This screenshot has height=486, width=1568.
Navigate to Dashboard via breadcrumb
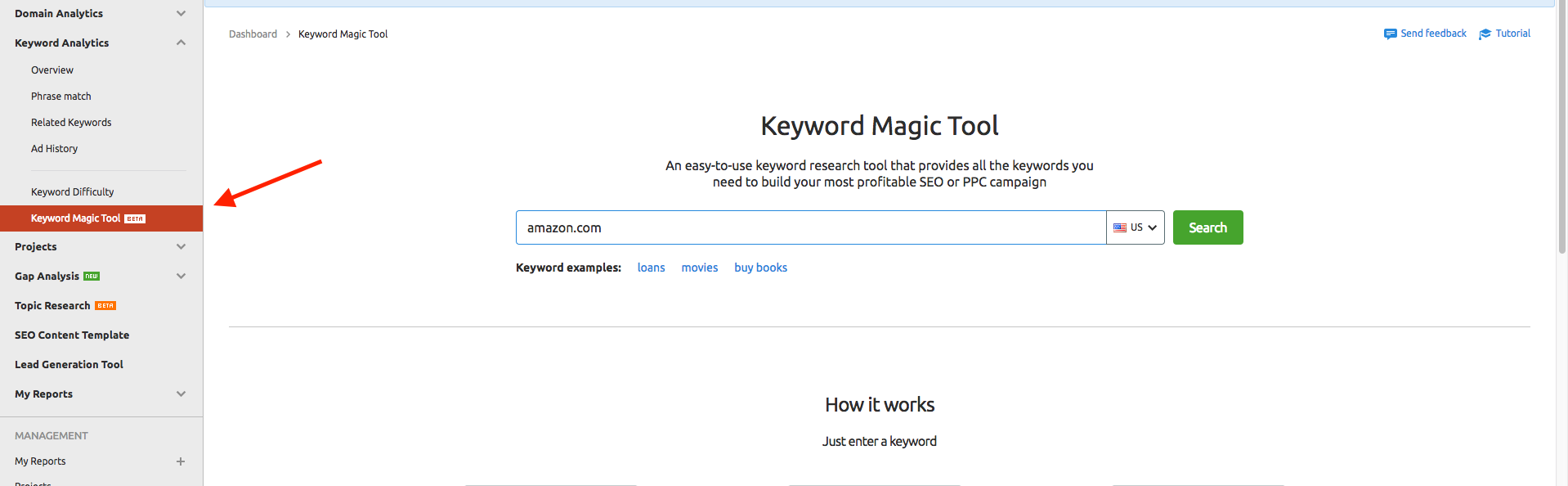253,34
